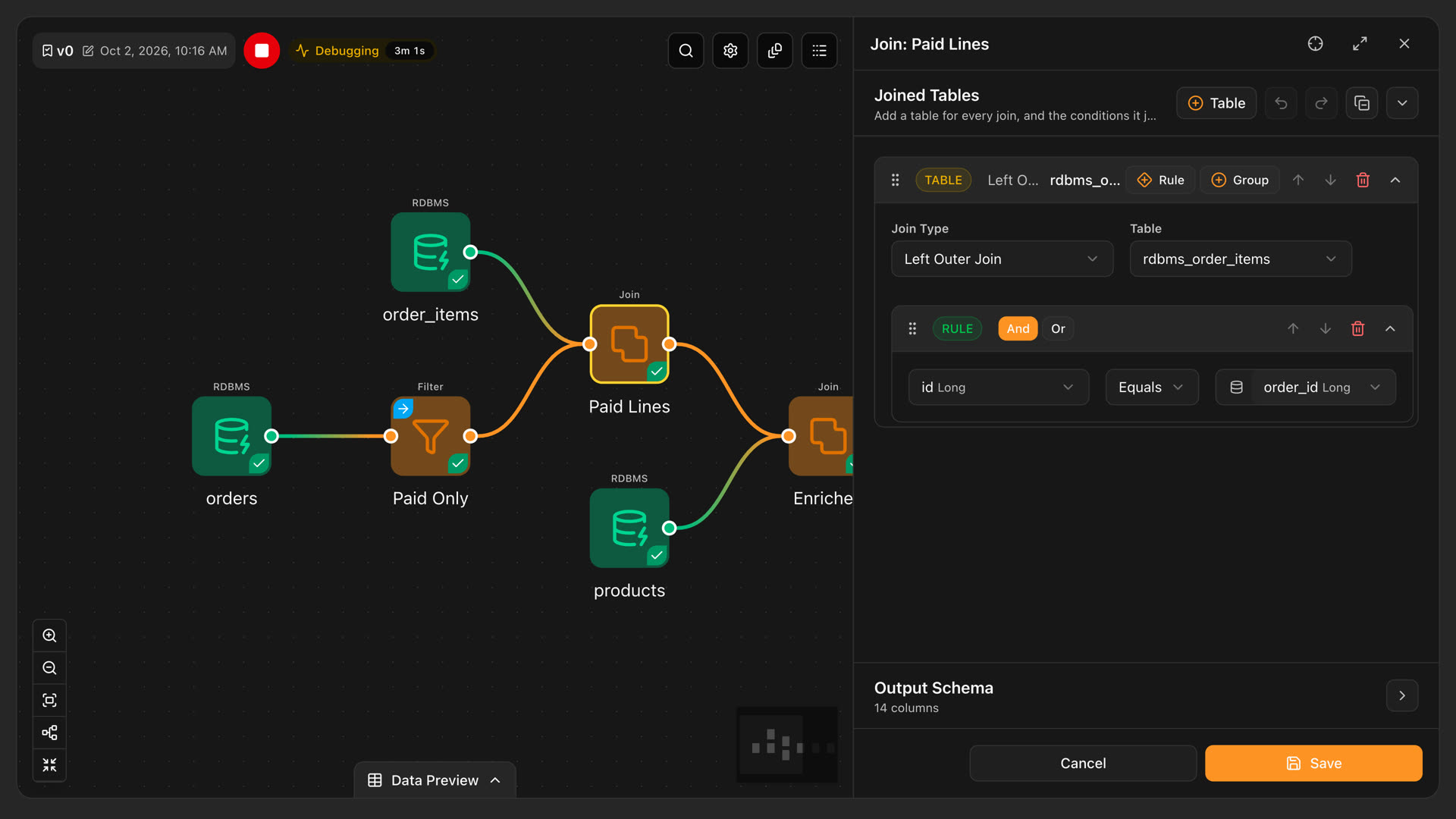Image resolution: width=1456 pixels, height=819 pixels.
Task: Open the Equals operator dropdown
Action: point(1152,388)
